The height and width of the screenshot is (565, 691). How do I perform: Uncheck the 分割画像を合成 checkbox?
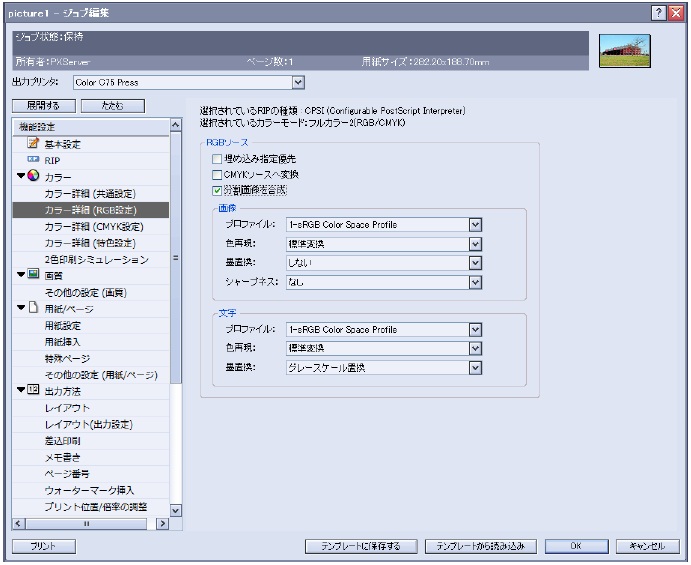pos(218,189)
